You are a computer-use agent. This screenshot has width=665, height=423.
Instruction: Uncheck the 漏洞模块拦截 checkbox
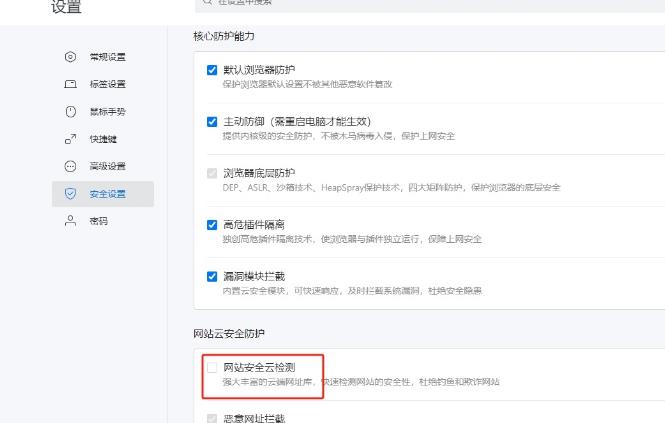pyautogui.click(x=212, y=277)
